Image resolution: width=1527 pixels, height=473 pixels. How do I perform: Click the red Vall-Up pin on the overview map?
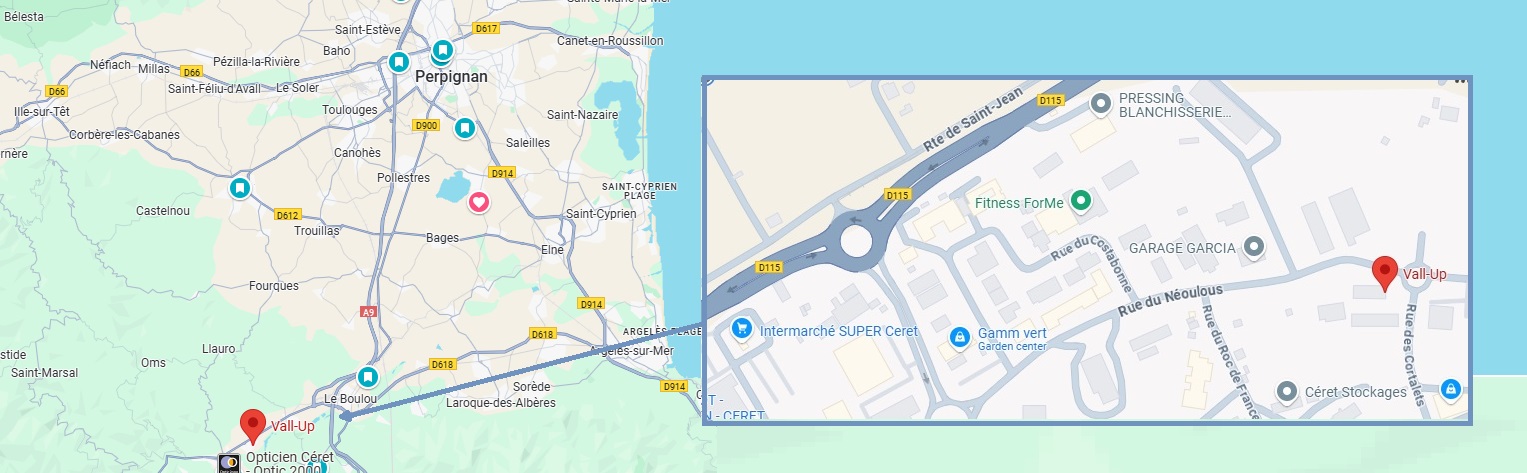pos(253,427)
